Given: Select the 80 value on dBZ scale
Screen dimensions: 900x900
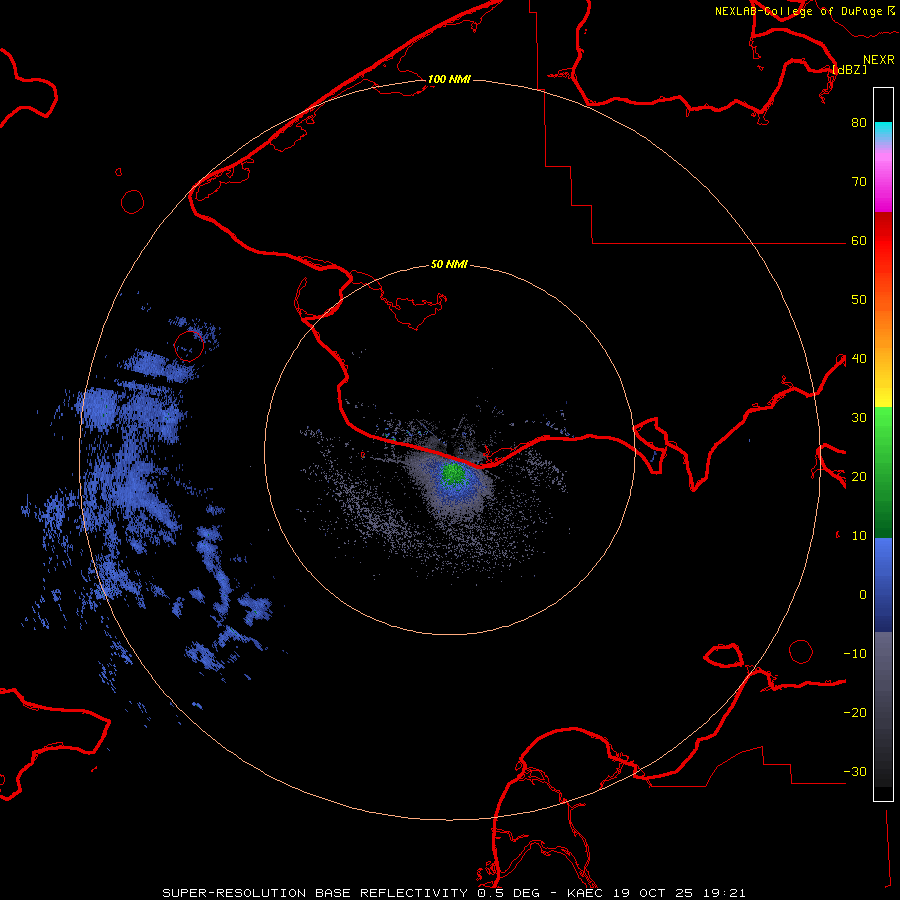Looking at the screenshot, I should [859, 123].
